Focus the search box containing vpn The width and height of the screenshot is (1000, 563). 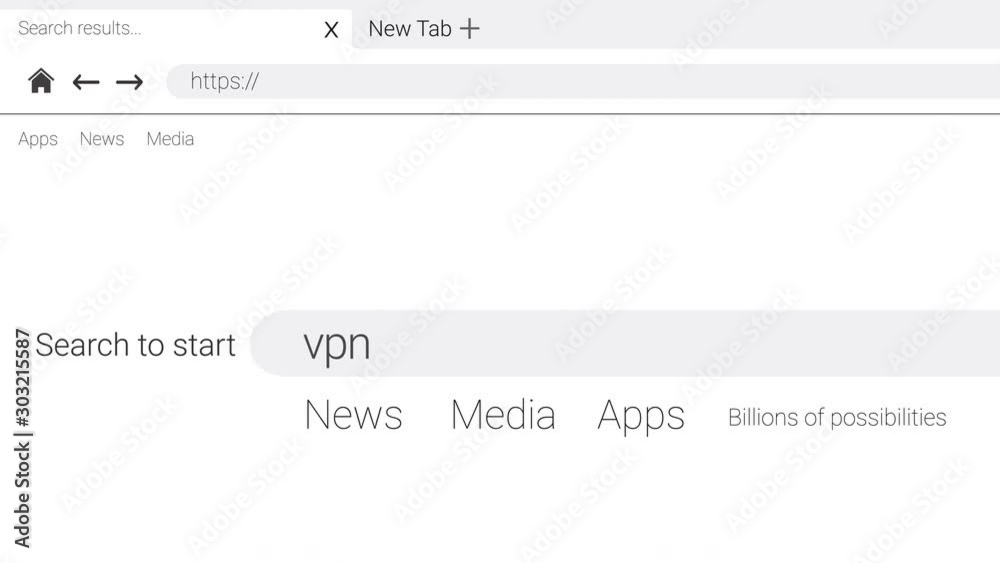click(625, 344)
